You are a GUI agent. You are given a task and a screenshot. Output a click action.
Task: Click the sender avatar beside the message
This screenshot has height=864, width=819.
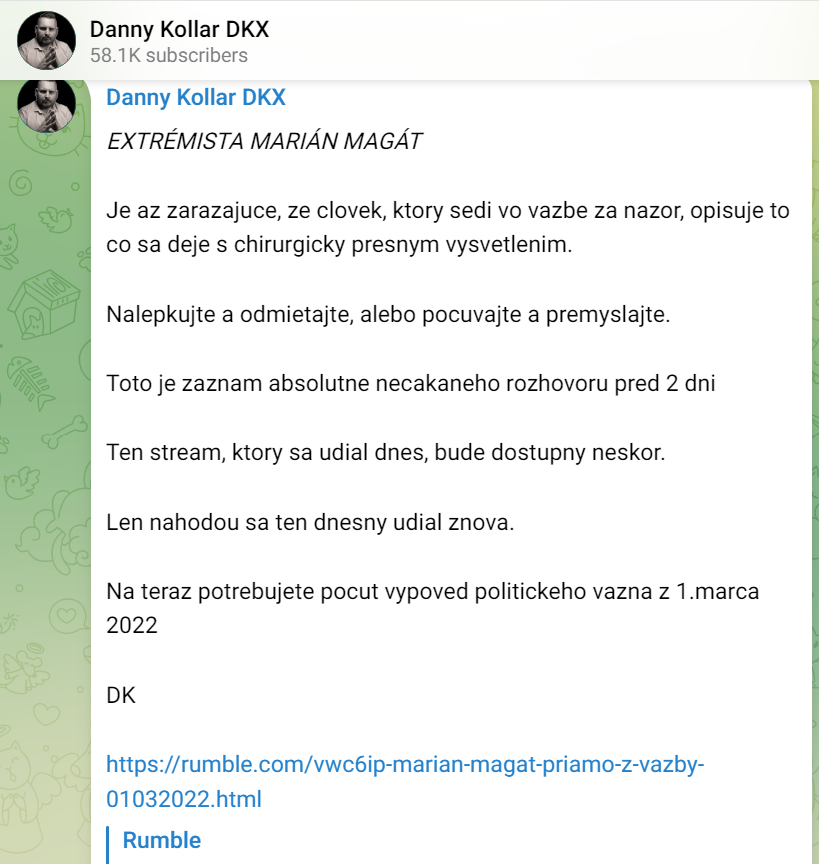click(x=46, y=106)
